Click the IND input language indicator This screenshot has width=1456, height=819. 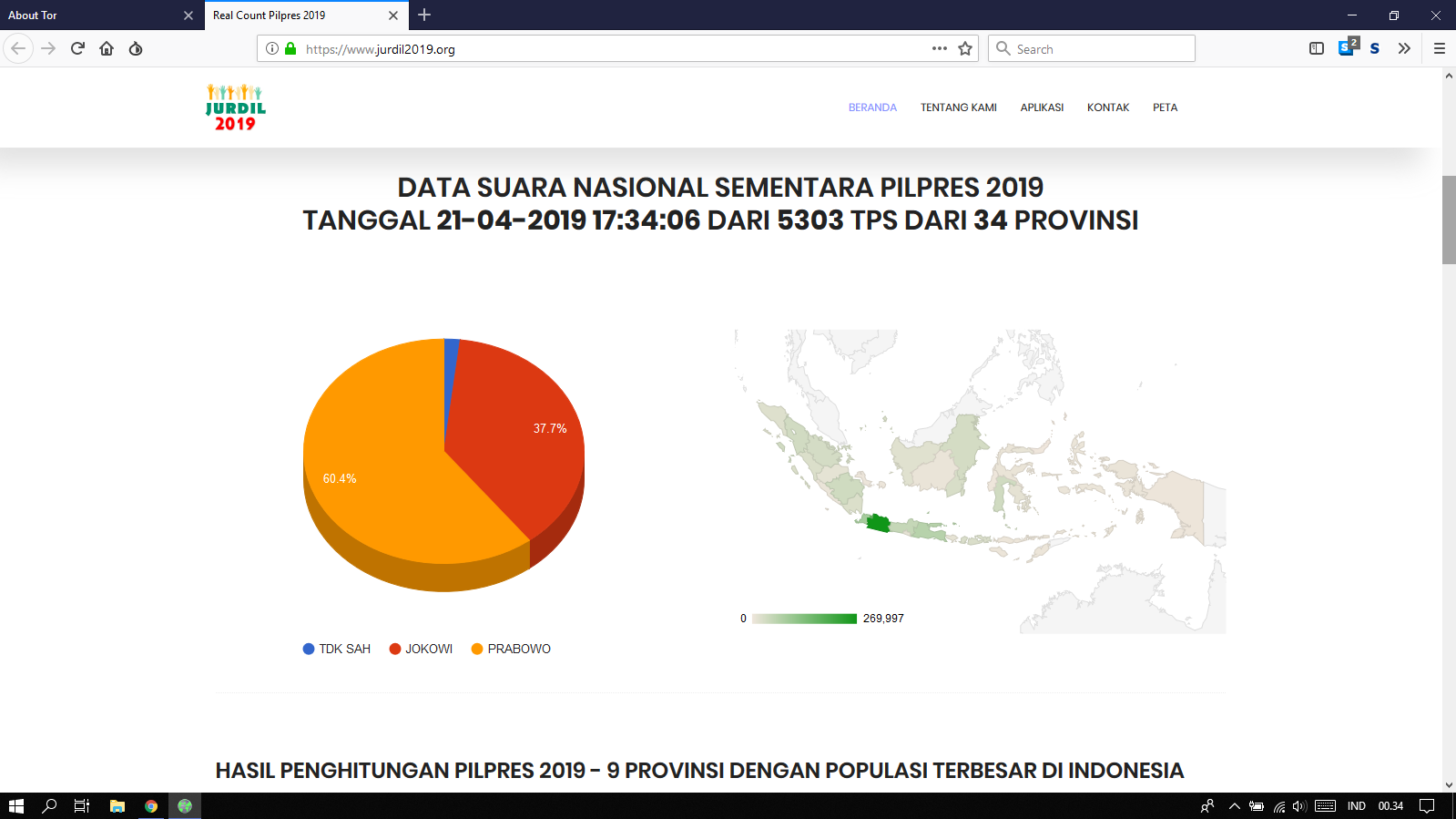pyautogui.click(x=1356, y=806)
